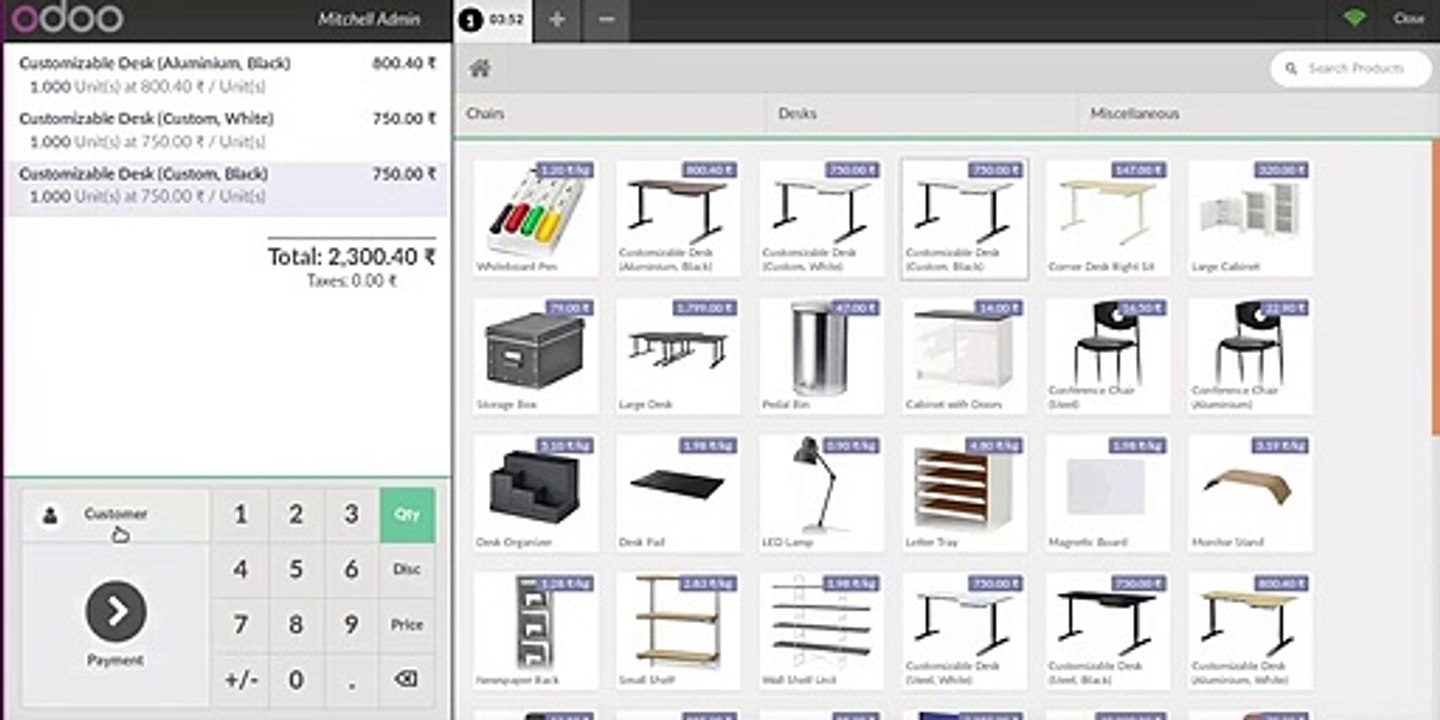
Task: Add Cabinet with Doors product
Action: point(965,356)
